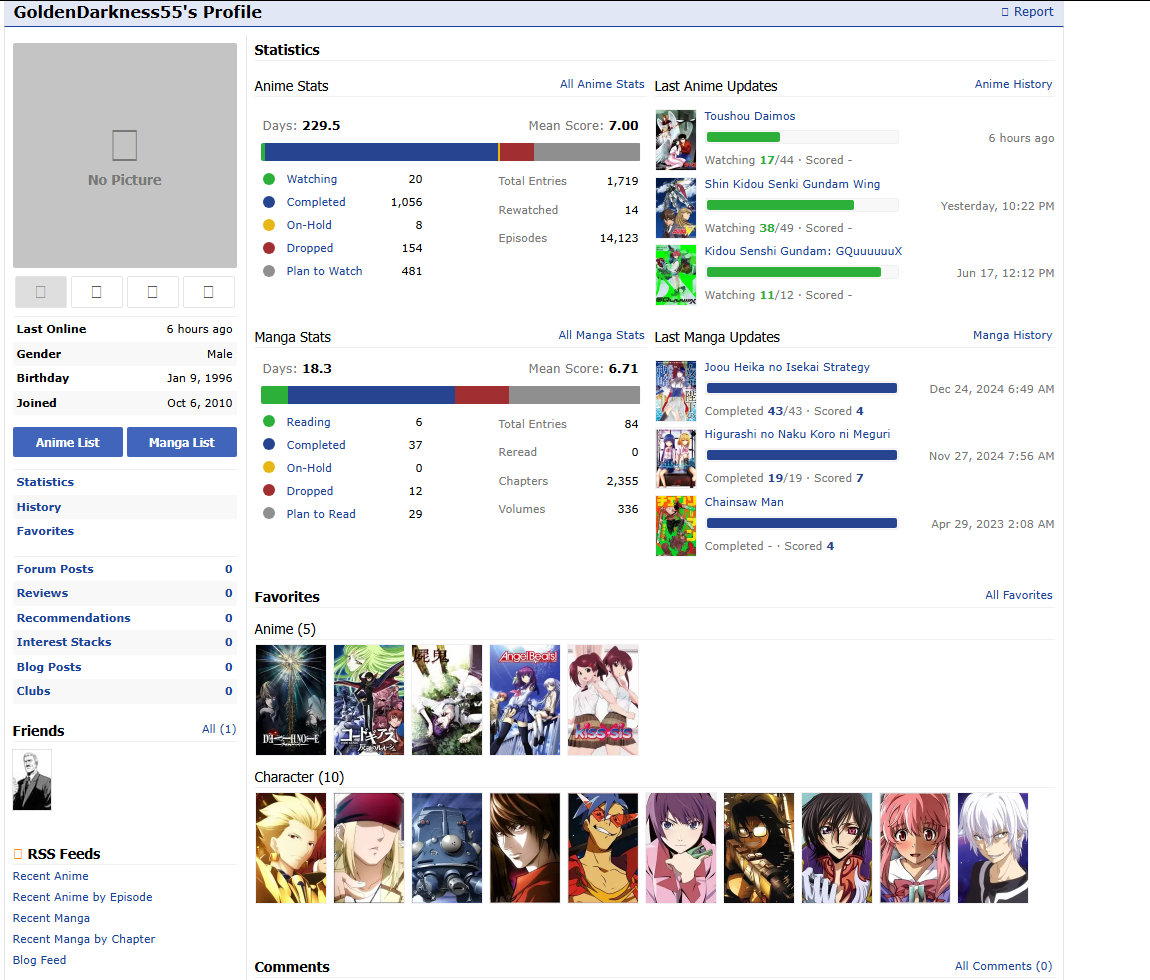This screenshot has width=1150, height=980.
Task: Click manga Reading status link
Action: point(308,422)
